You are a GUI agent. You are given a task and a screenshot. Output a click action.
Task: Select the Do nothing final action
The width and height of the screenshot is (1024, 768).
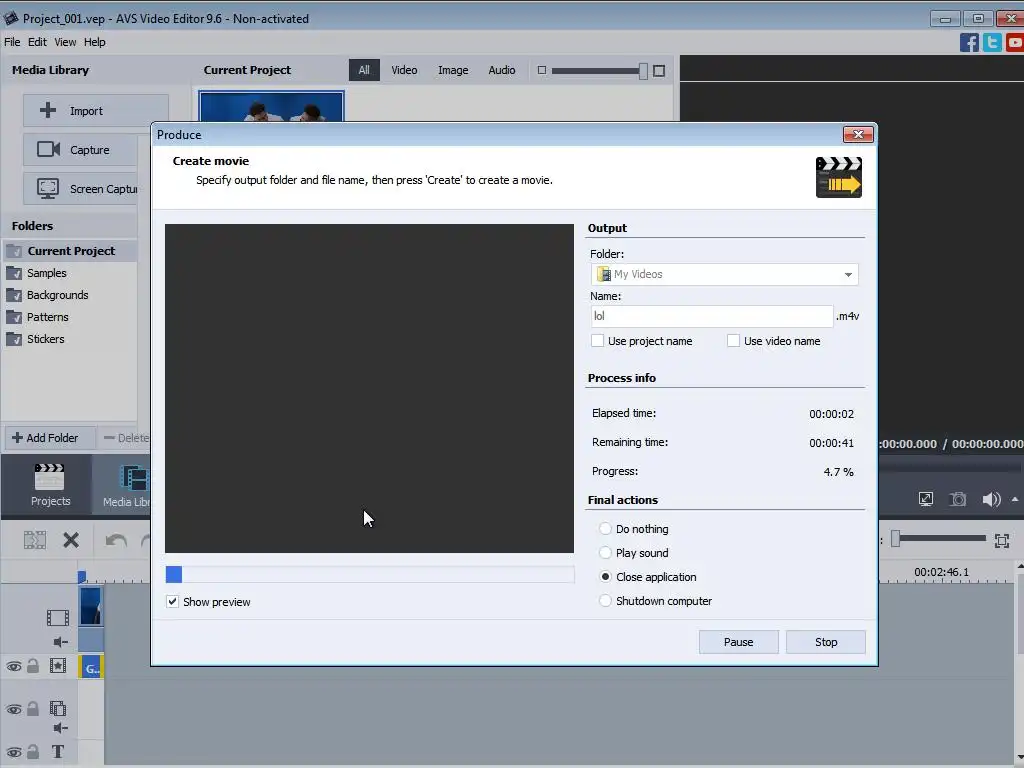[605, 528]
